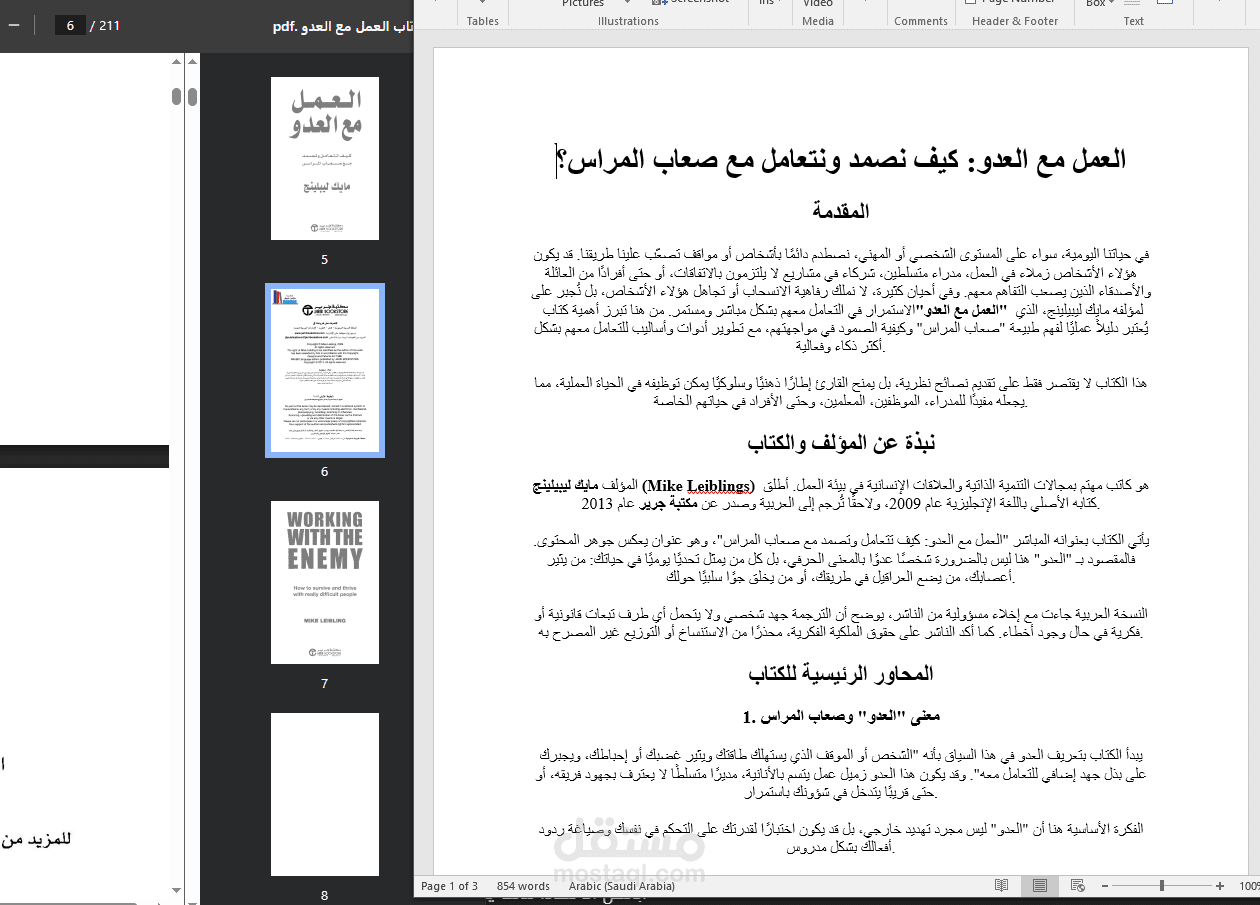Screen dimensions: 1260x905
Task: Click the thumbnail panel scroll-up arrow
Action: (x=192, y=63)
